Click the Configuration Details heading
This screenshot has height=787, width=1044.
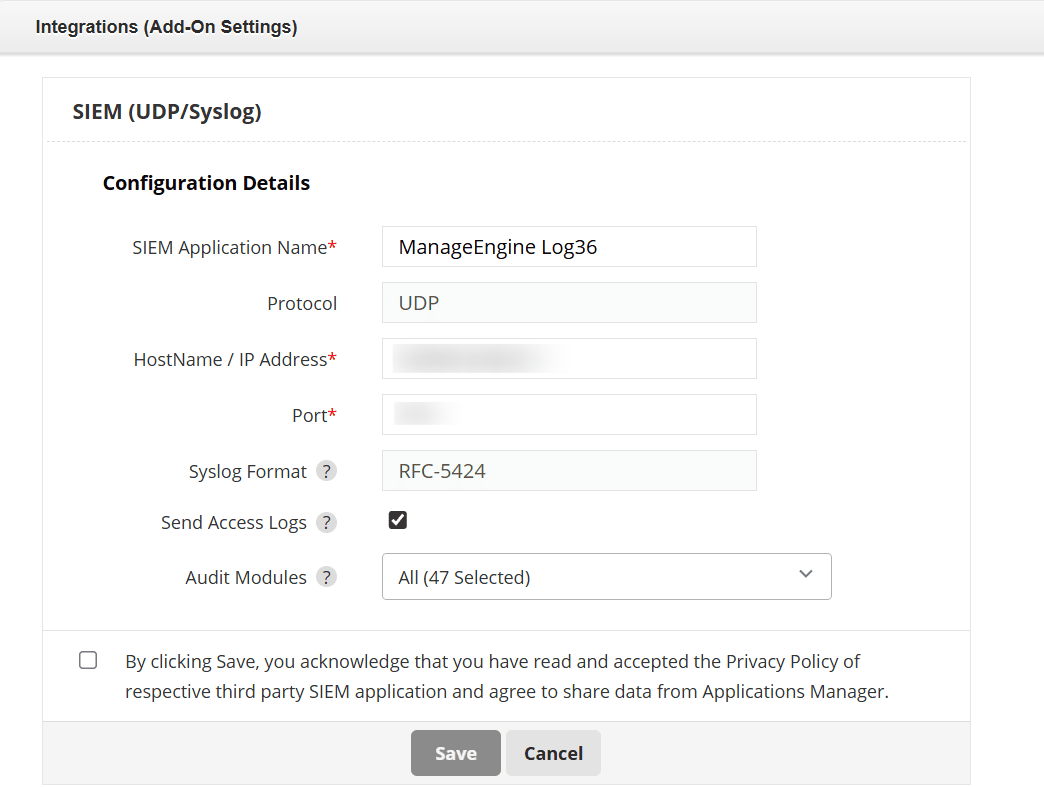tap(206, 183)
